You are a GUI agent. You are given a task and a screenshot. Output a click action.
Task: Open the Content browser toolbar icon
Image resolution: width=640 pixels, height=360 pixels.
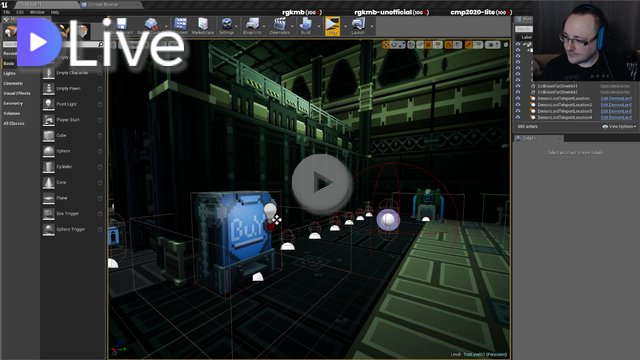(180, 26)
